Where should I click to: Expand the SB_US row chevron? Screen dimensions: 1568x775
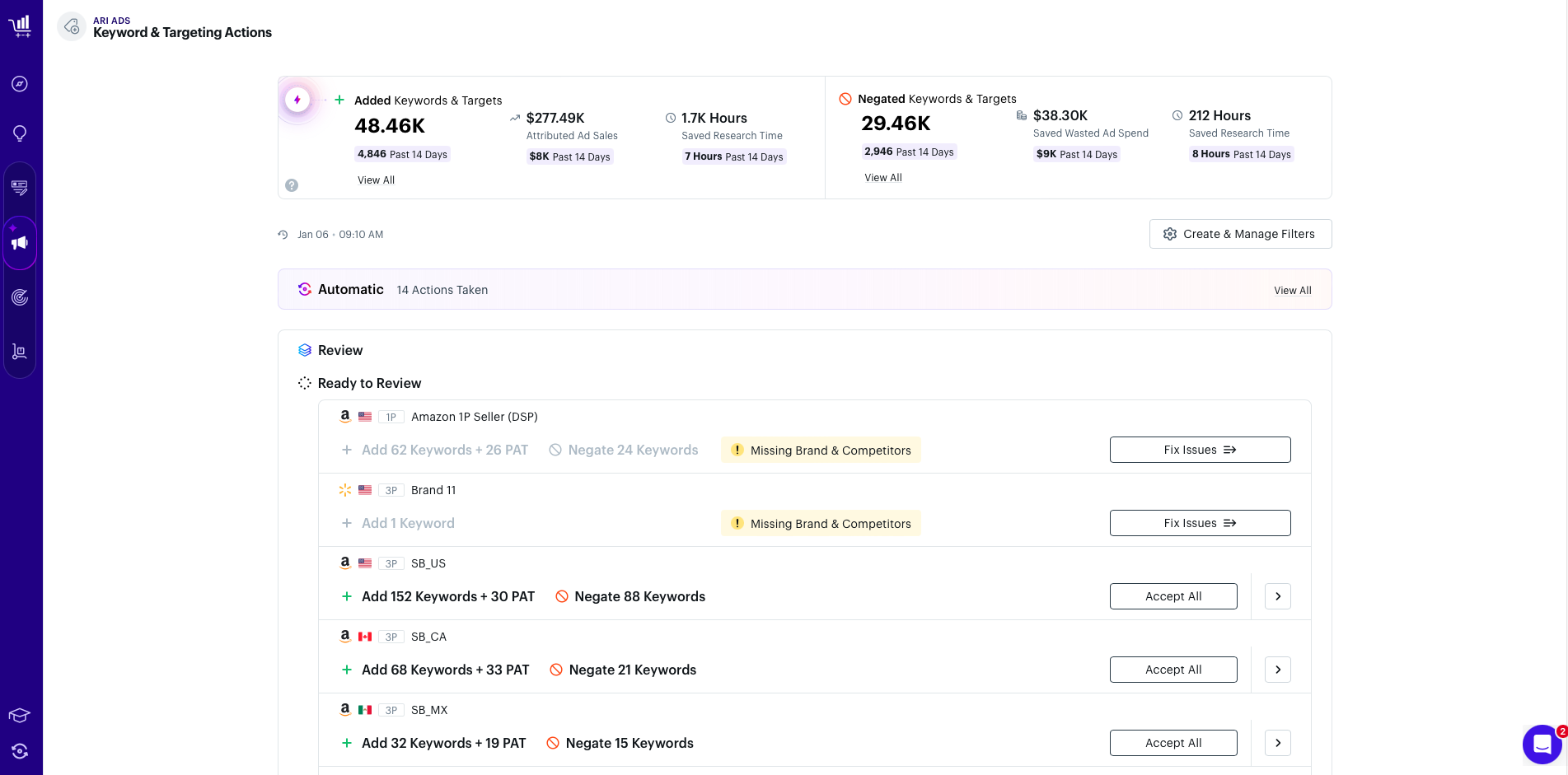pyautogui.click(x=1278, y=596)
